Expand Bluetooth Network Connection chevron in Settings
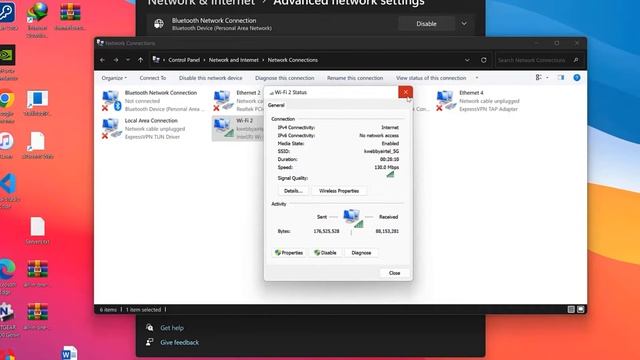Screen dimensions: 640x360 (x=464, y=24)
